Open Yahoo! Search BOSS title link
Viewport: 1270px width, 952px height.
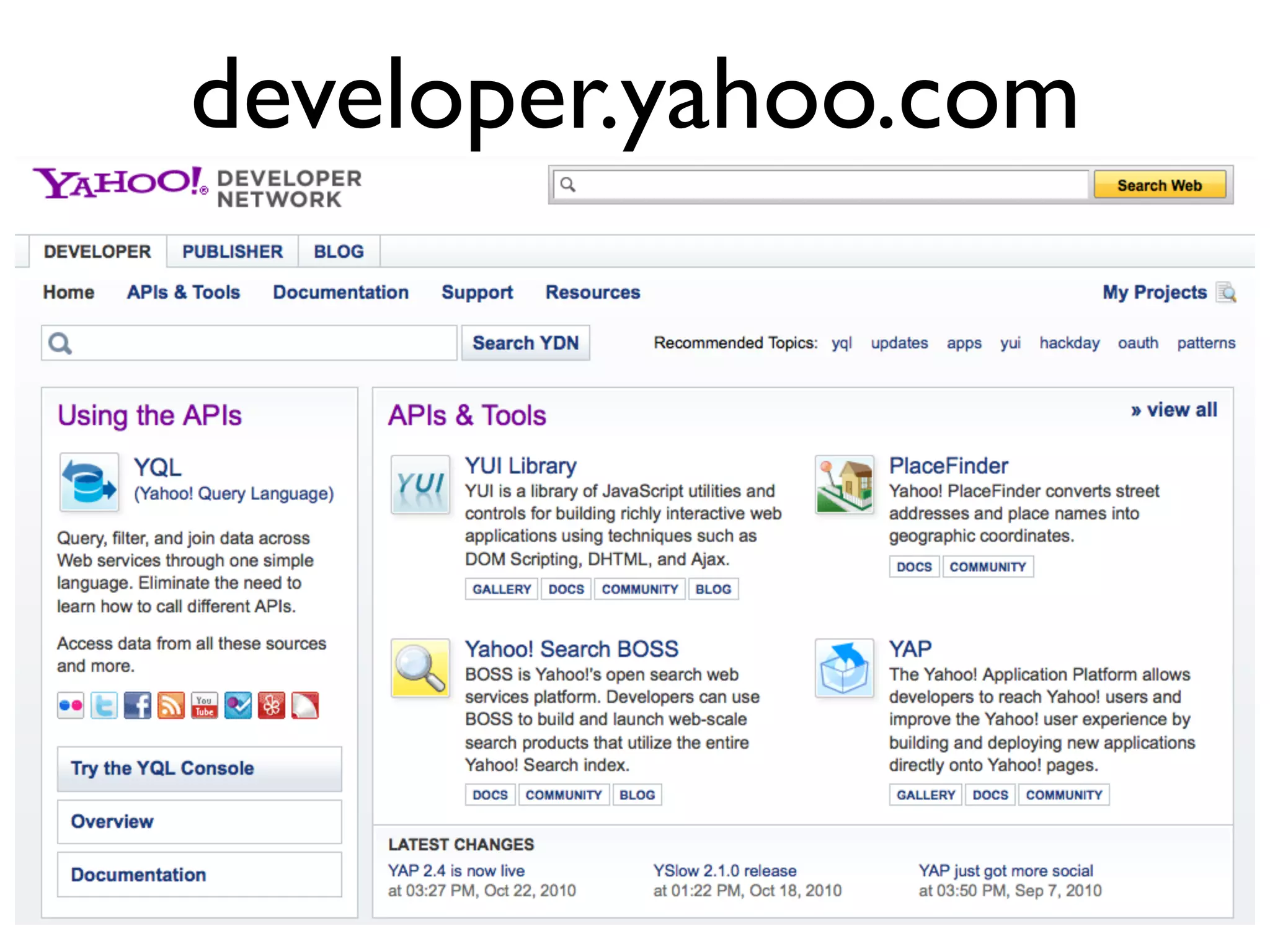572,649
